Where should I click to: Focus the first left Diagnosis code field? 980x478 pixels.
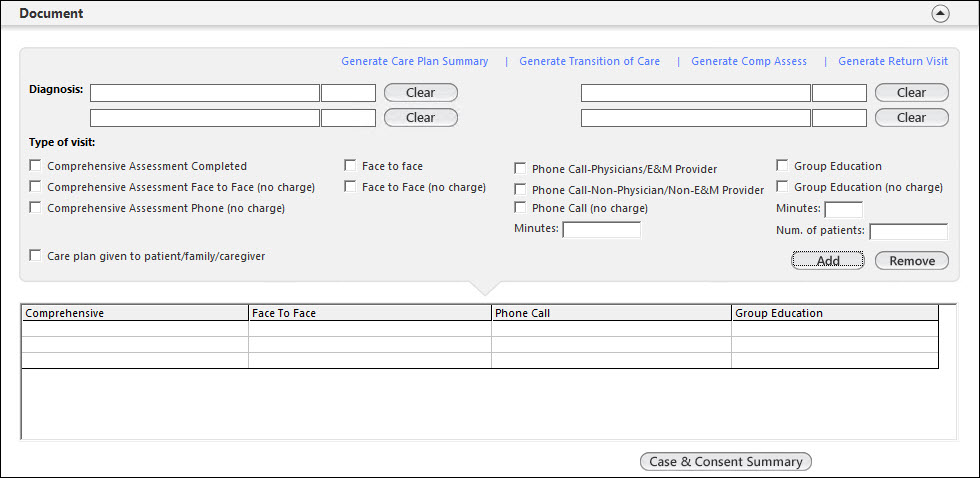(x=349, y=93)
